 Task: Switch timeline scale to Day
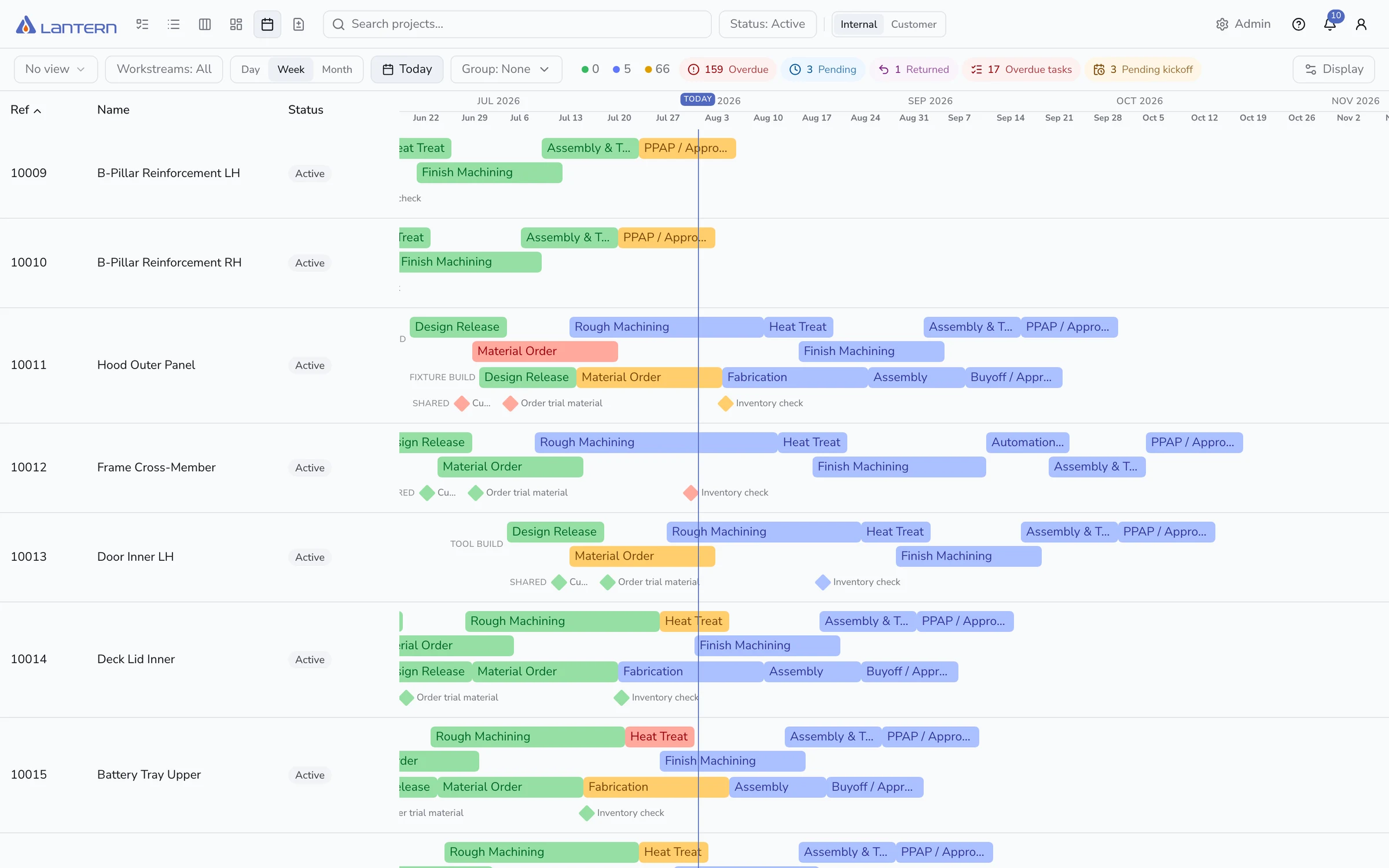tap(250, 69)
